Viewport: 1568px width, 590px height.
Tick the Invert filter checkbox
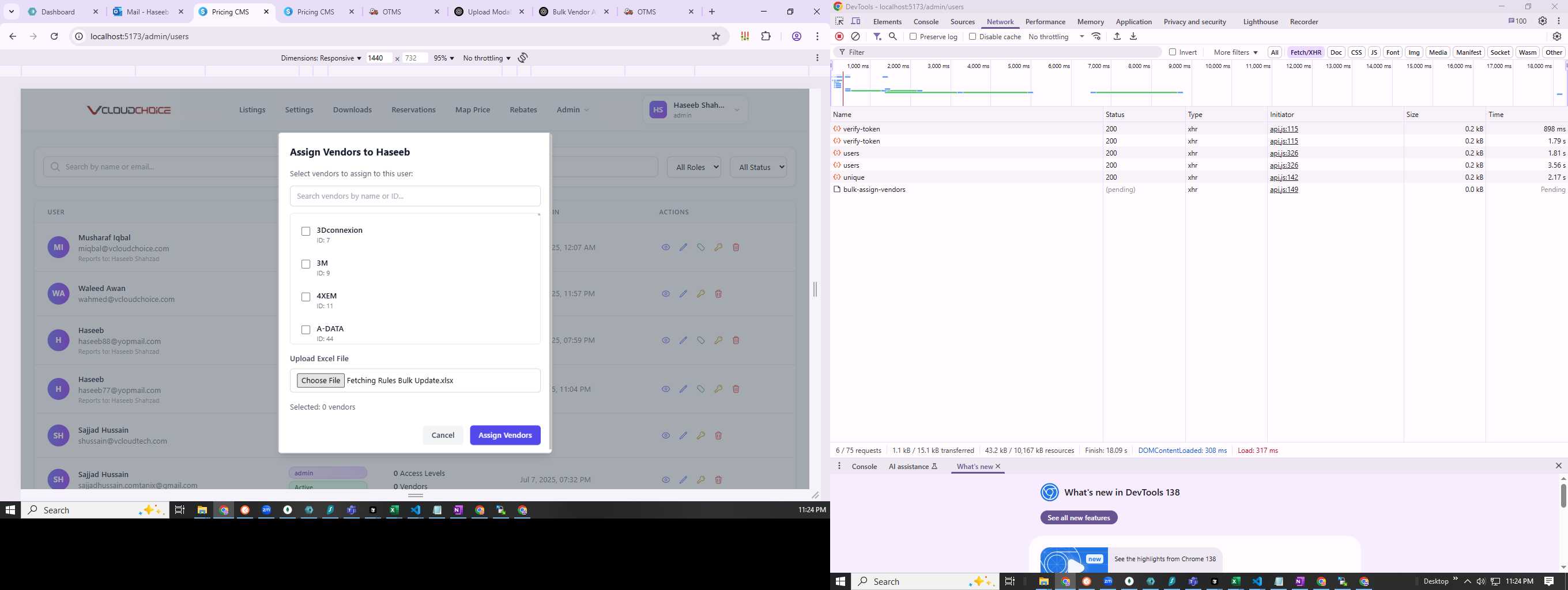1173,52
